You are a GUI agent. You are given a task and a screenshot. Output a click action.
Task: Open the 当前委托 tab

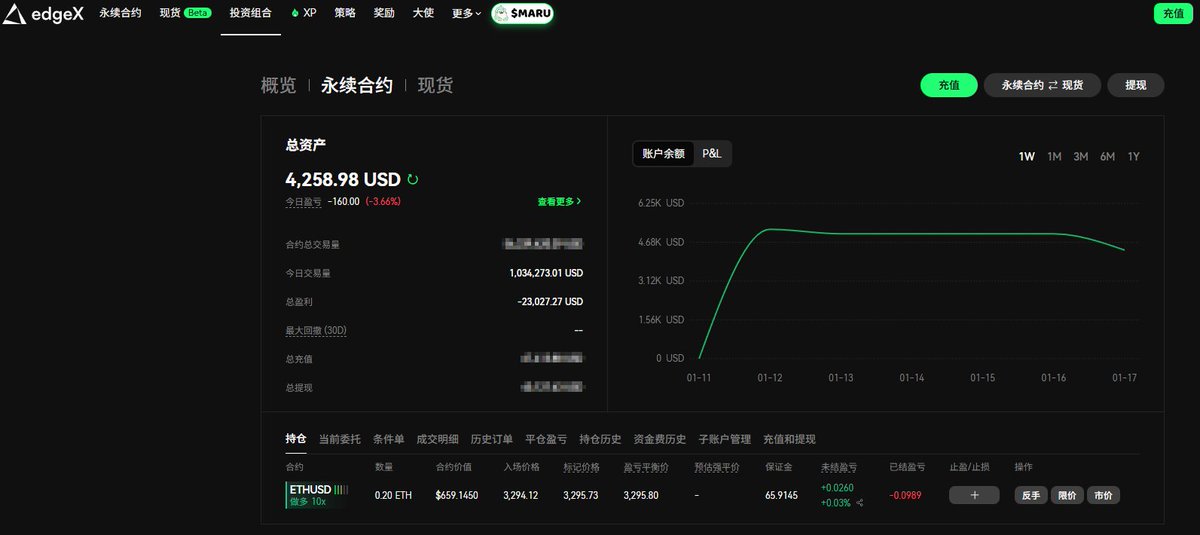tap(340, 439)
